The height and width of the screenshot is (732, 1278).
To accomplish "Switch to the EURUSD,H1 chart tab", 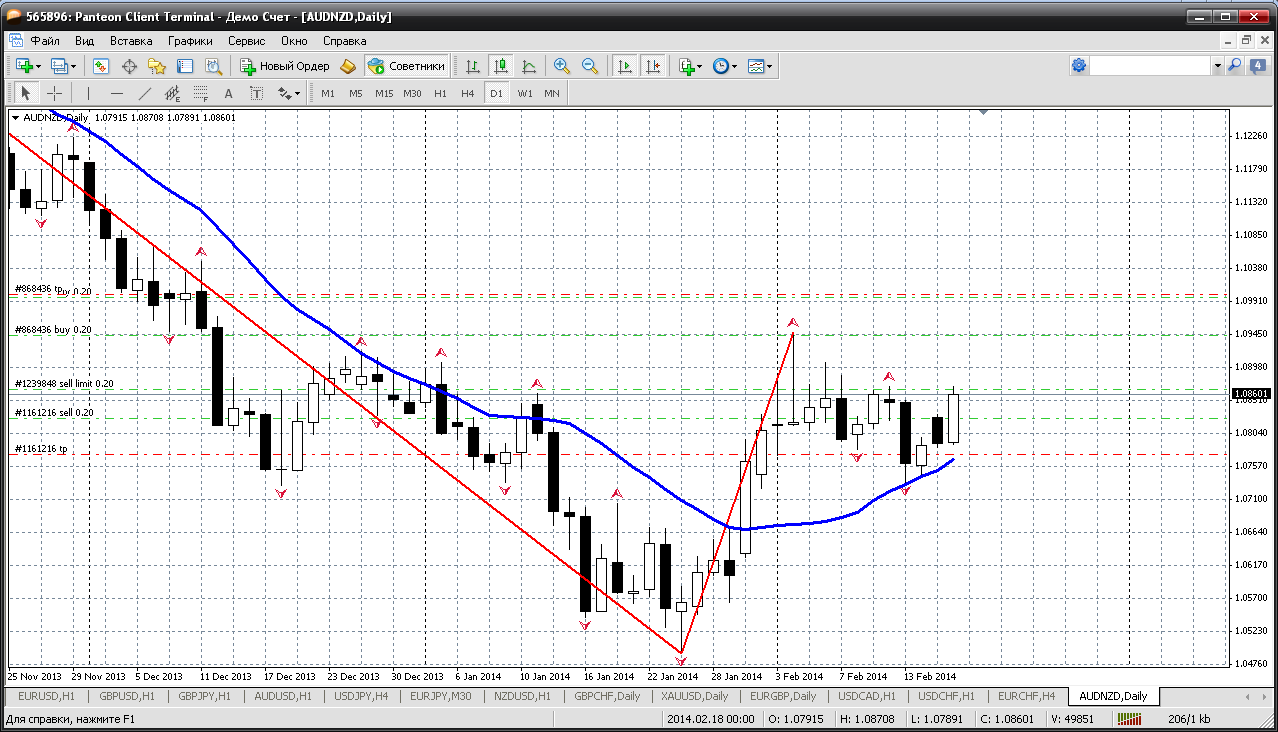I will (47, 696).
